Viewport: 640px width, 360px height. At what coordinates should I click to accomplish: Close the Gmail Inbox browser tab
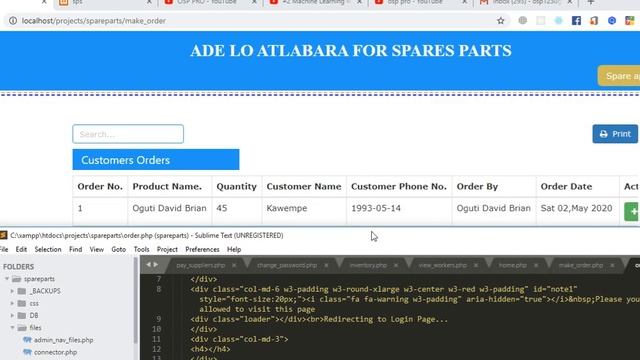[x=570, y=2]
